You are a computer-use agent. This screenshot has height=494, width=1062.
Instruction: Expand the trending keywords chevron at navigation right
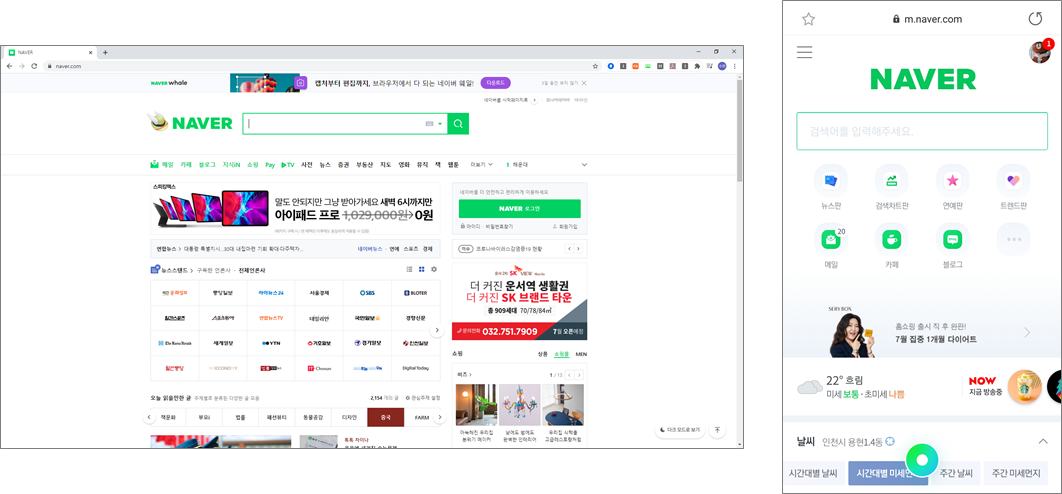coord(584,165)
